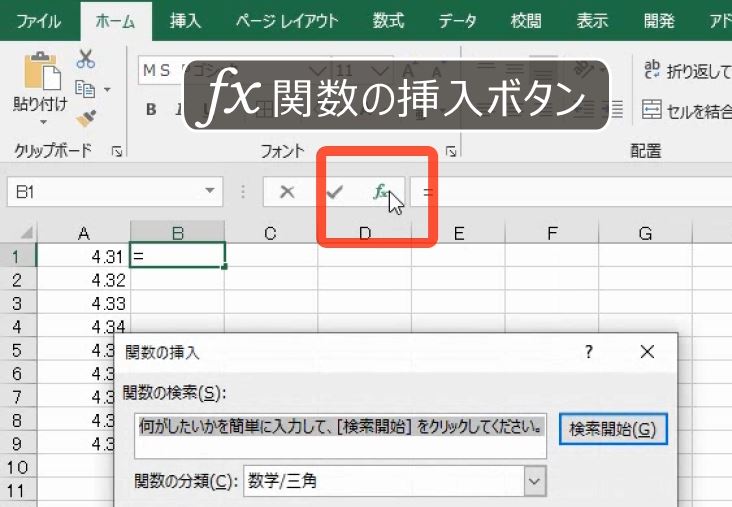This screenshot has width=732, height=507.
Task: Switch to the 数式 tab
Action: (388, 21)
